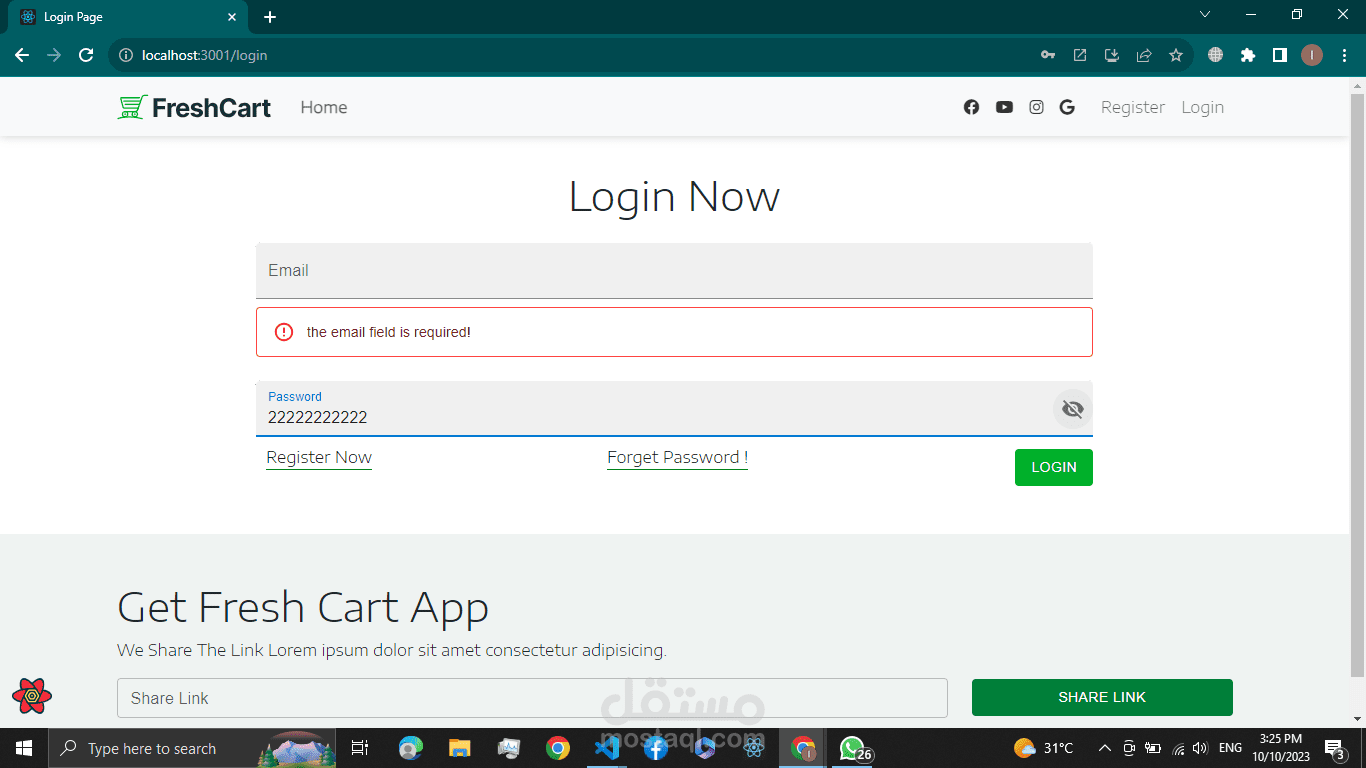Open the Facebook icon in navbar
The height and width of the screenshot is (768, 1366).
(971, 107)
